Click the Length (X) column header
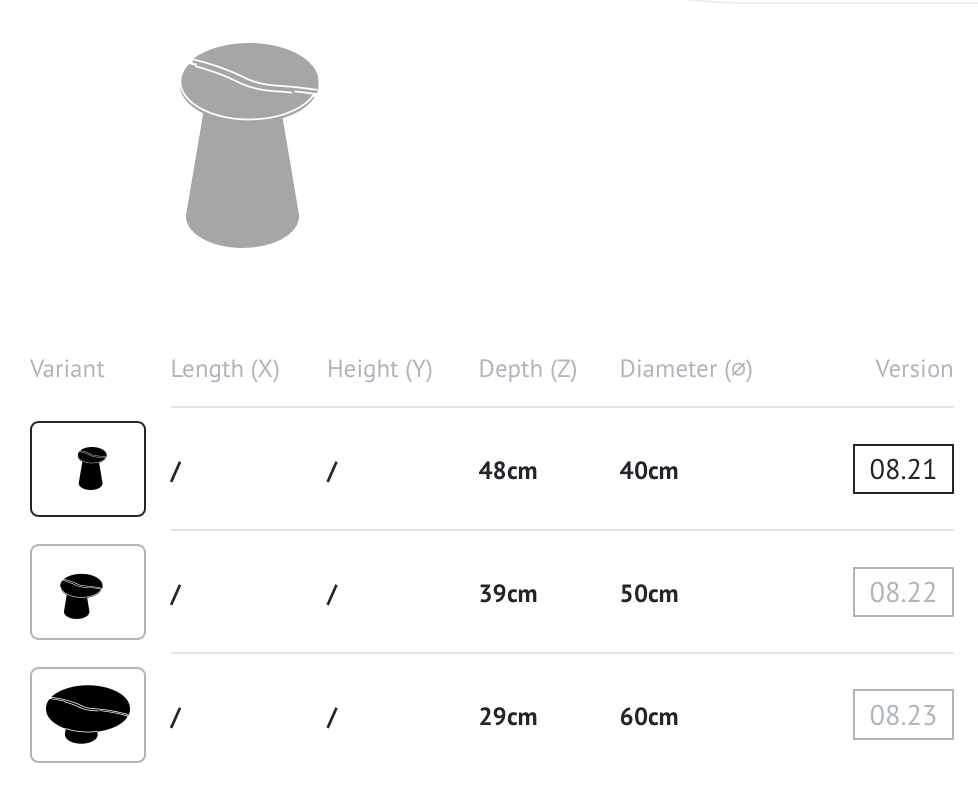Viewport: 978px width, 790px height. point(225,369)
